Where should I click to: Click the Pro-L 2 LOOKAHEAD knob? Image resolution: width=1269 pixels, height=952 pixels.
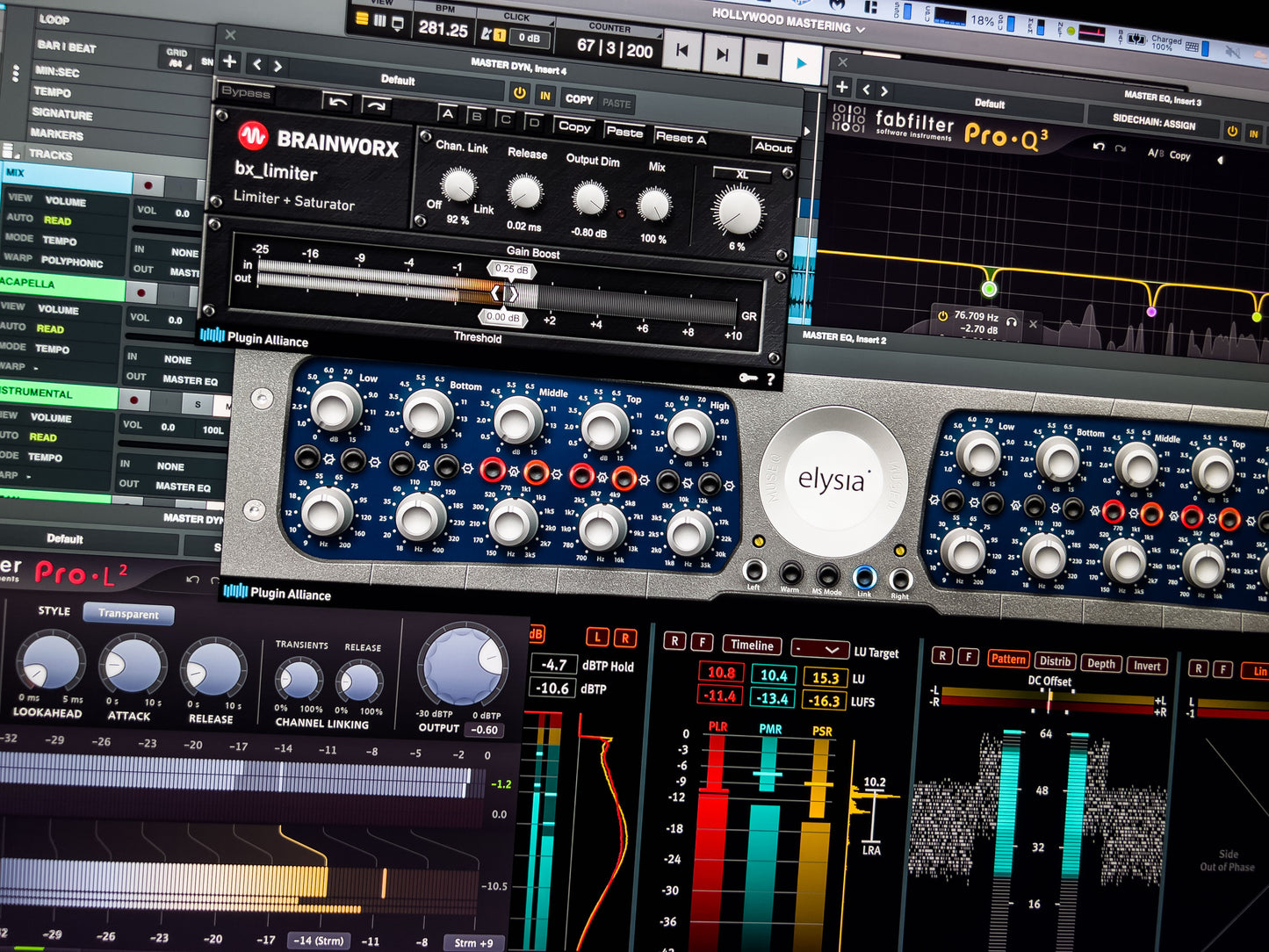click(x=50, y=661)
